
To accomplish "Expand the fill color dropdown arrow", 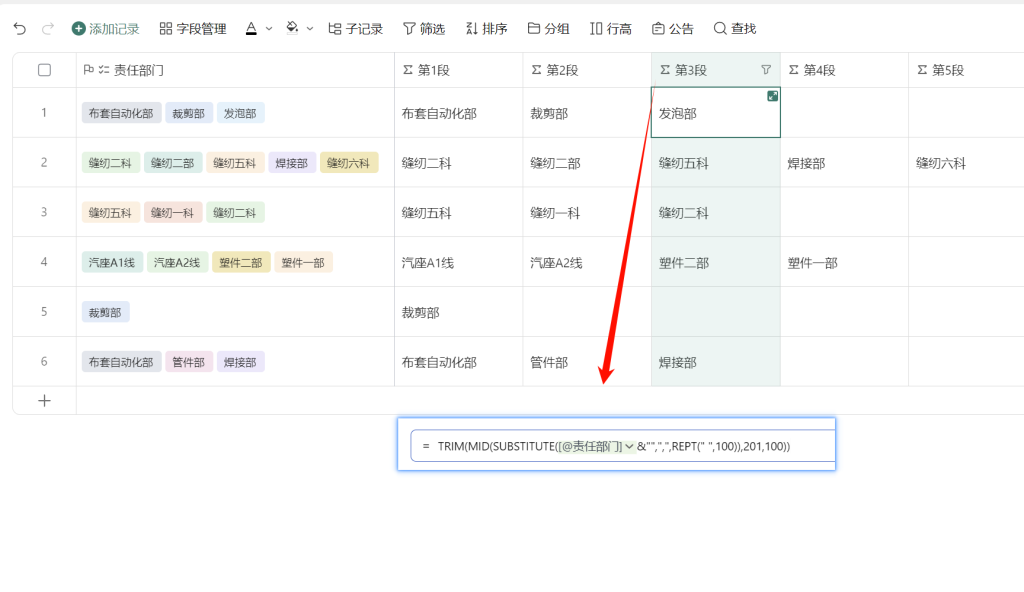I will [x=310, y=29].
